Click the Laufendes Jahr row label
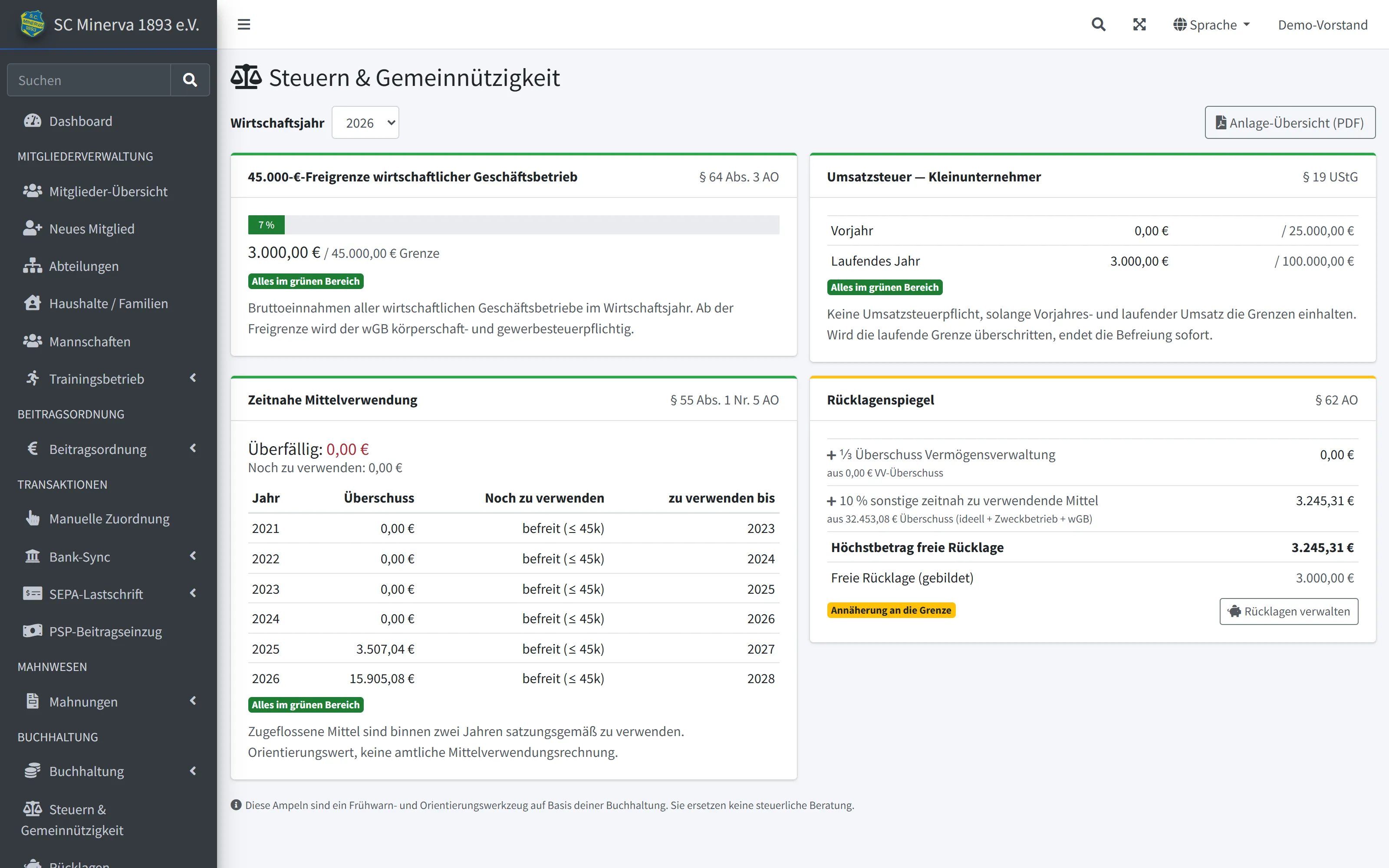Viewport: 1389px width, 868px height. (876, 261)
